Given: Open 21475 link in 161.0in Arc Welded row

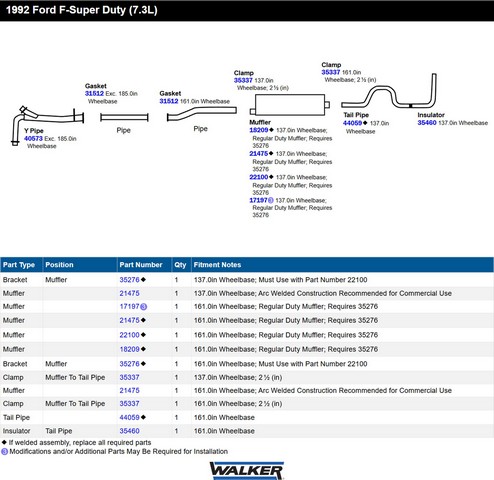Looking at the screenshot, I should [129, 390].
